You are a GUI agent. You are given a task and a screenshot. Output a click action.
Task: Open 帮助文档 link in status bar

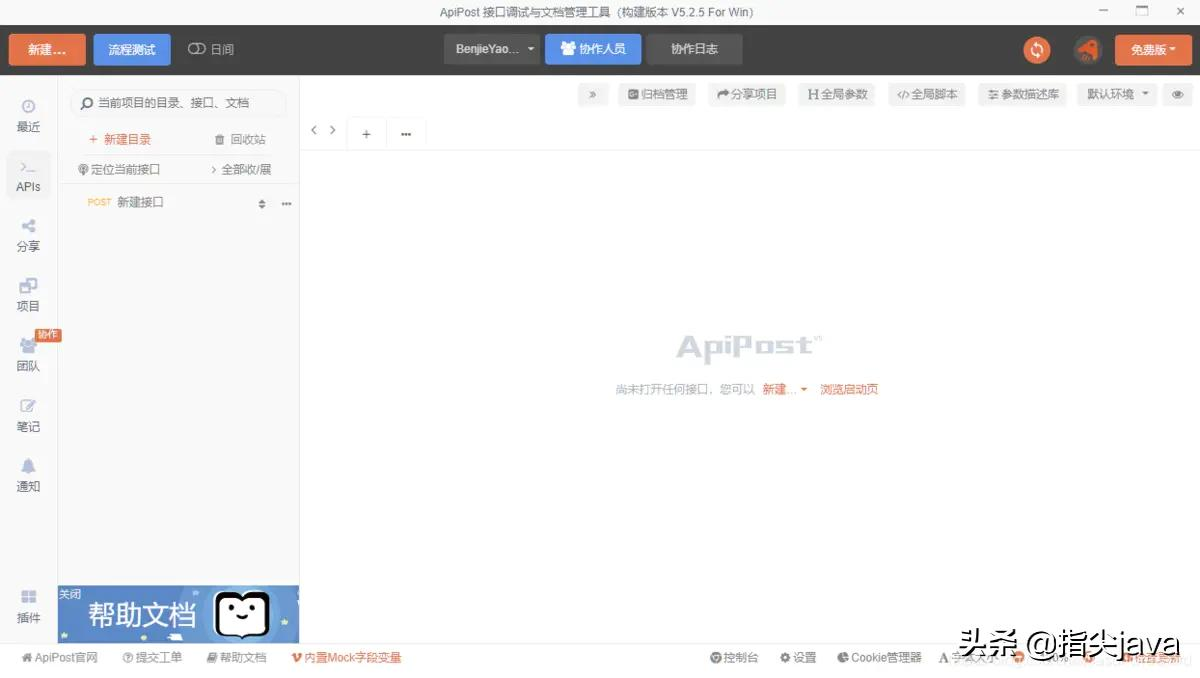point(236,658)
